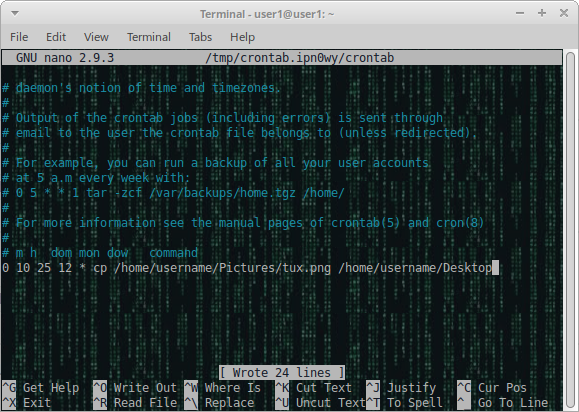Click the ^G Get Help shortcut label

click(x=41, y=388)
